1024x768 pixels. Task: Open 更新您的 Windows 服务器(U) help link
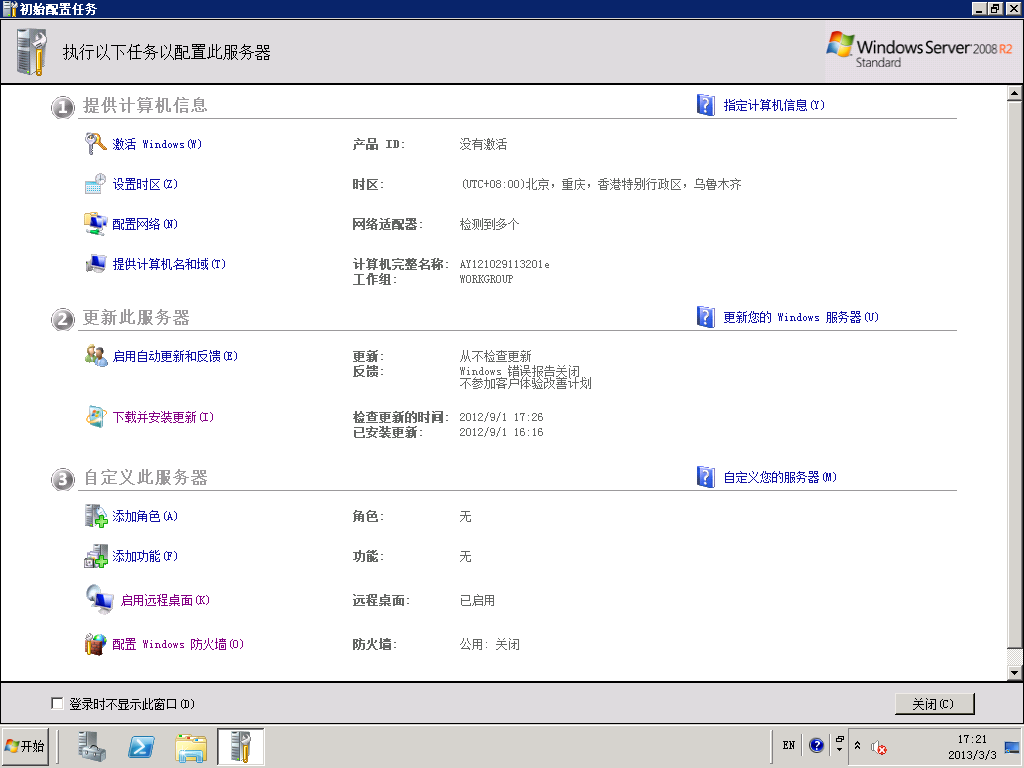coord(801,317)
